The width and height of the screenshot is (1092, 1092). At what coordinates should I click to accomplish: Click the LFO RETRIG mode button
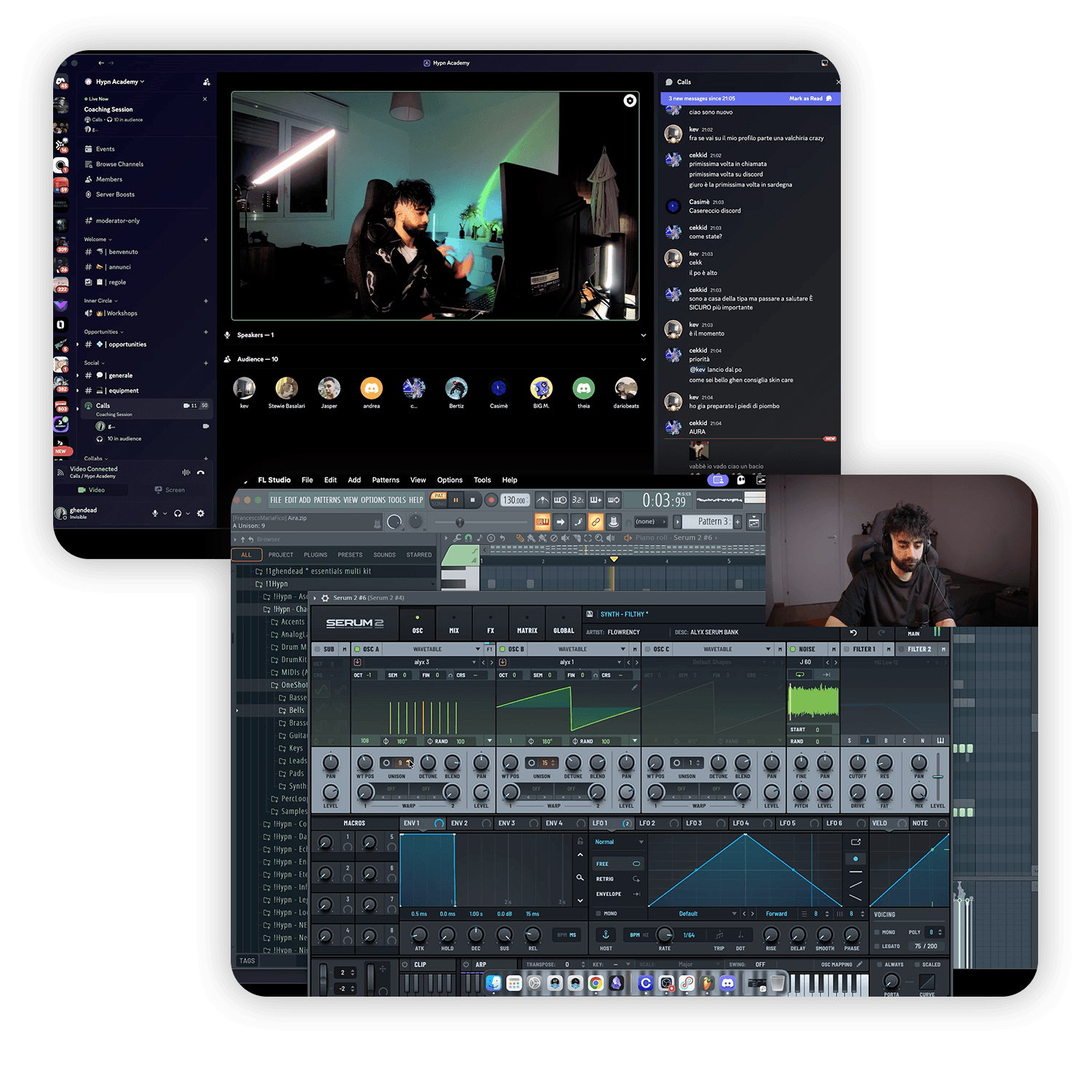coord(617,879)
